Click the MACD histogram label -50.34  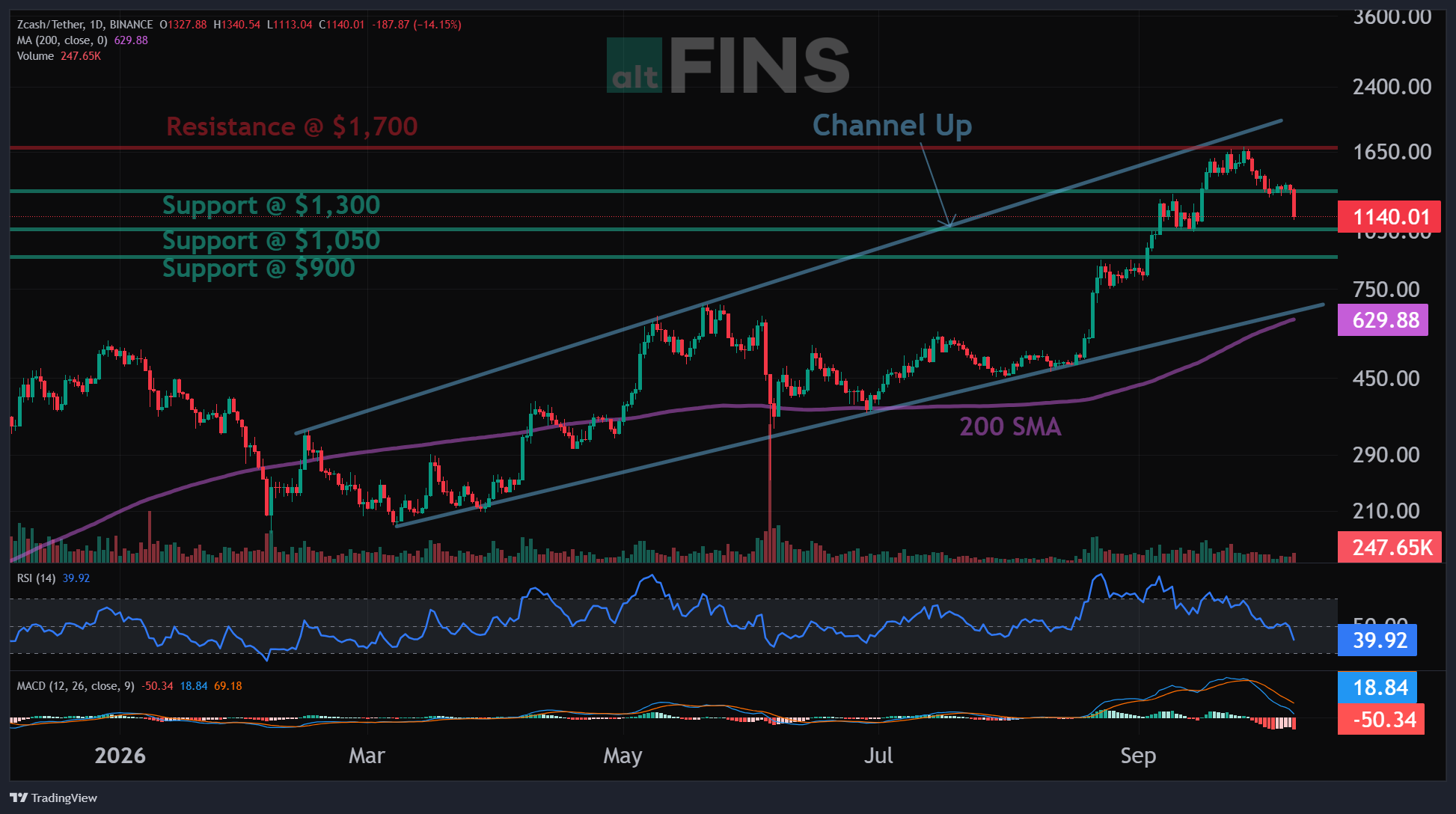(x=1380, y=720)
